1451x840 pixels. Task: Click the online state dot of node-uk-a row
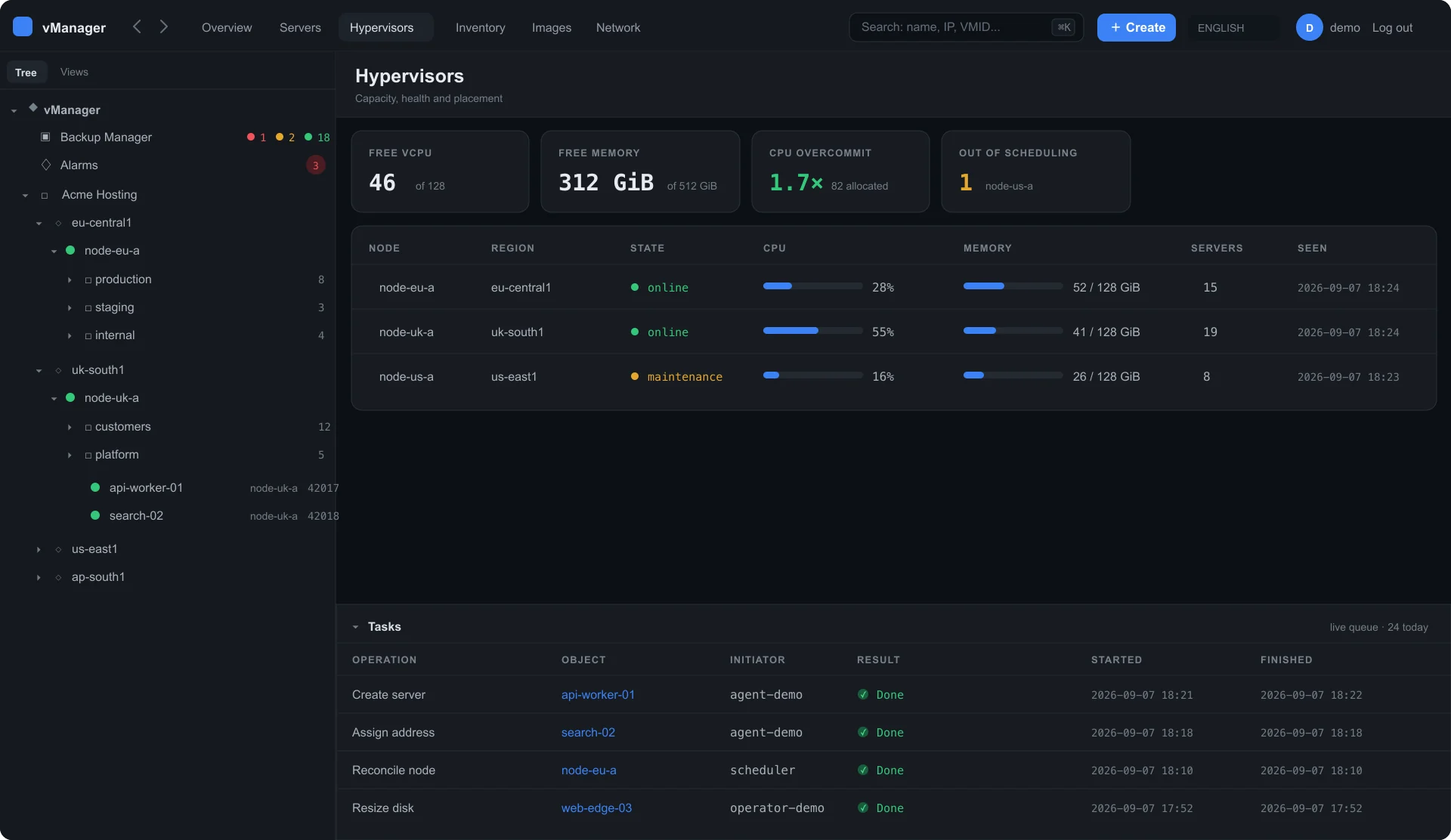pyautogui.click(x=635, y=332)
